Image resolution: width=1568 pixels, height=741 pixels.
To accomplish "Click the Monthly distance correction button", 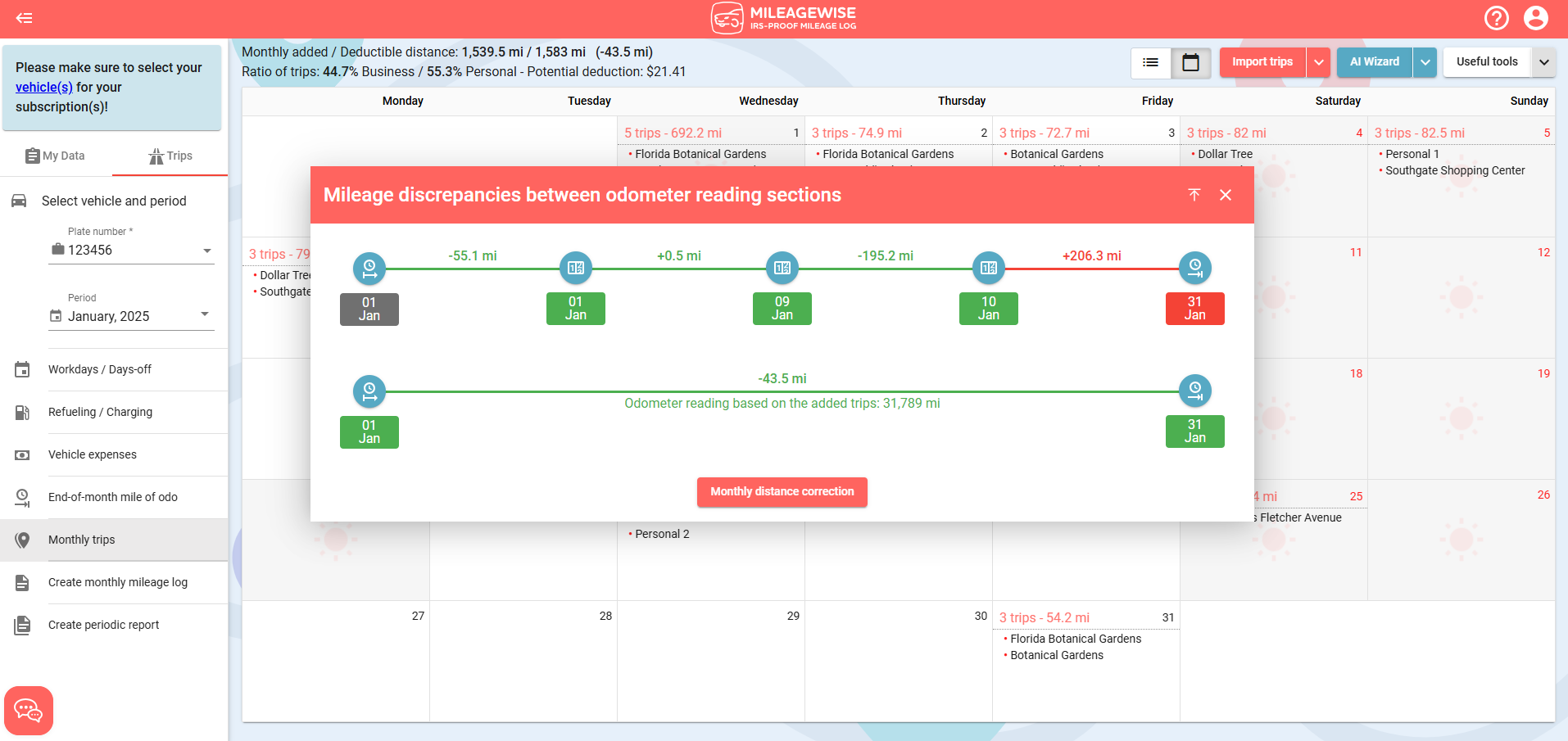I will tap(782, 491).
